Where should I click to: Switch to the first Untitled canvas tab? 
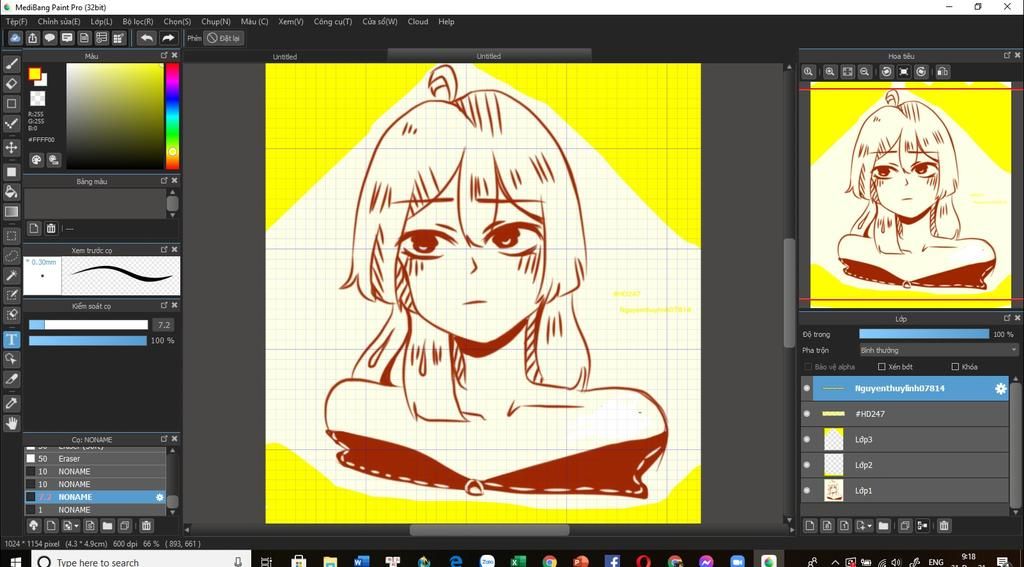click(285, 57)
